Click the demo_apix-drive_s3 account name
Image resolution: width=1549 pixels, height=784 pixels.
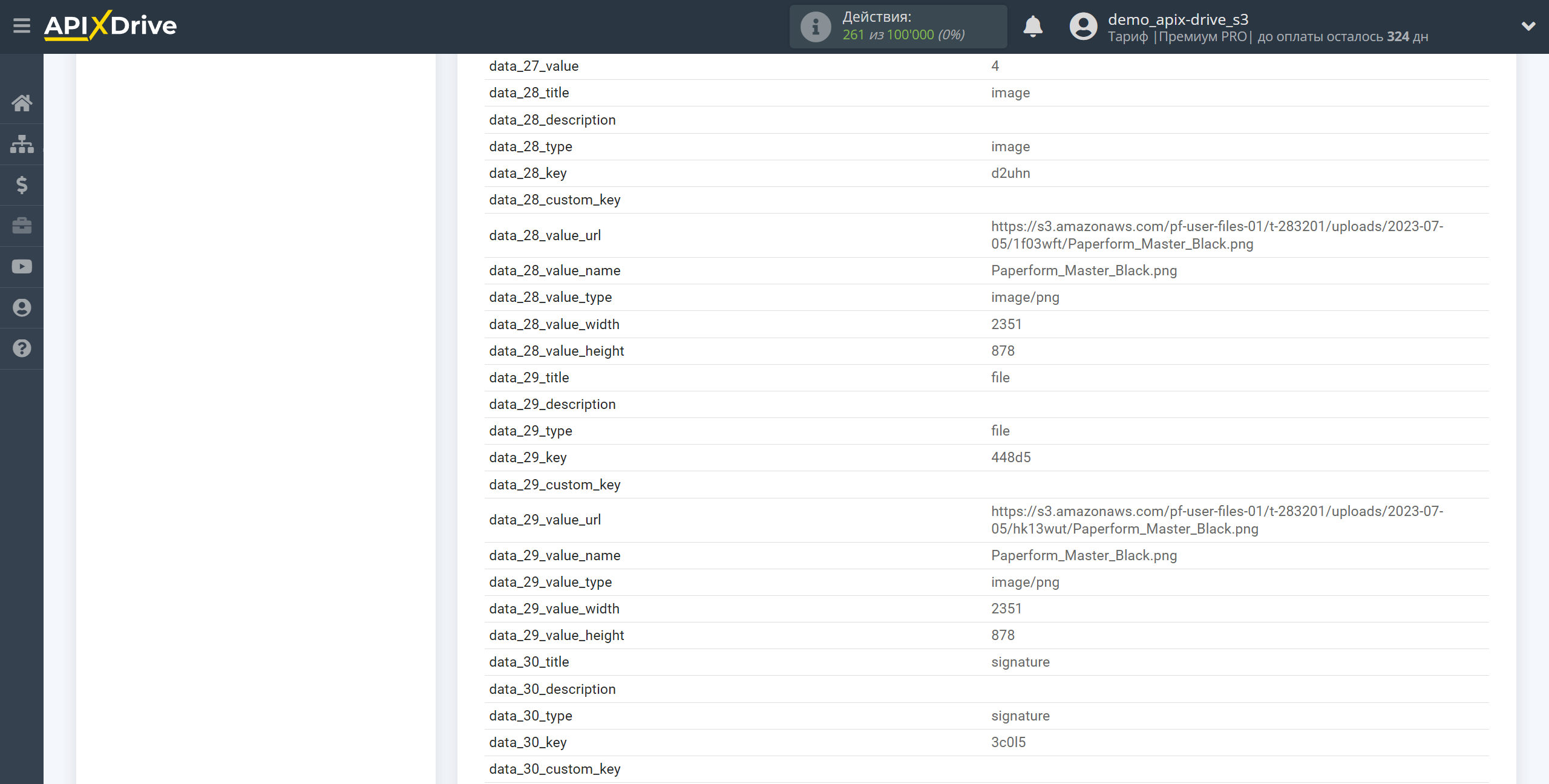1178,19
